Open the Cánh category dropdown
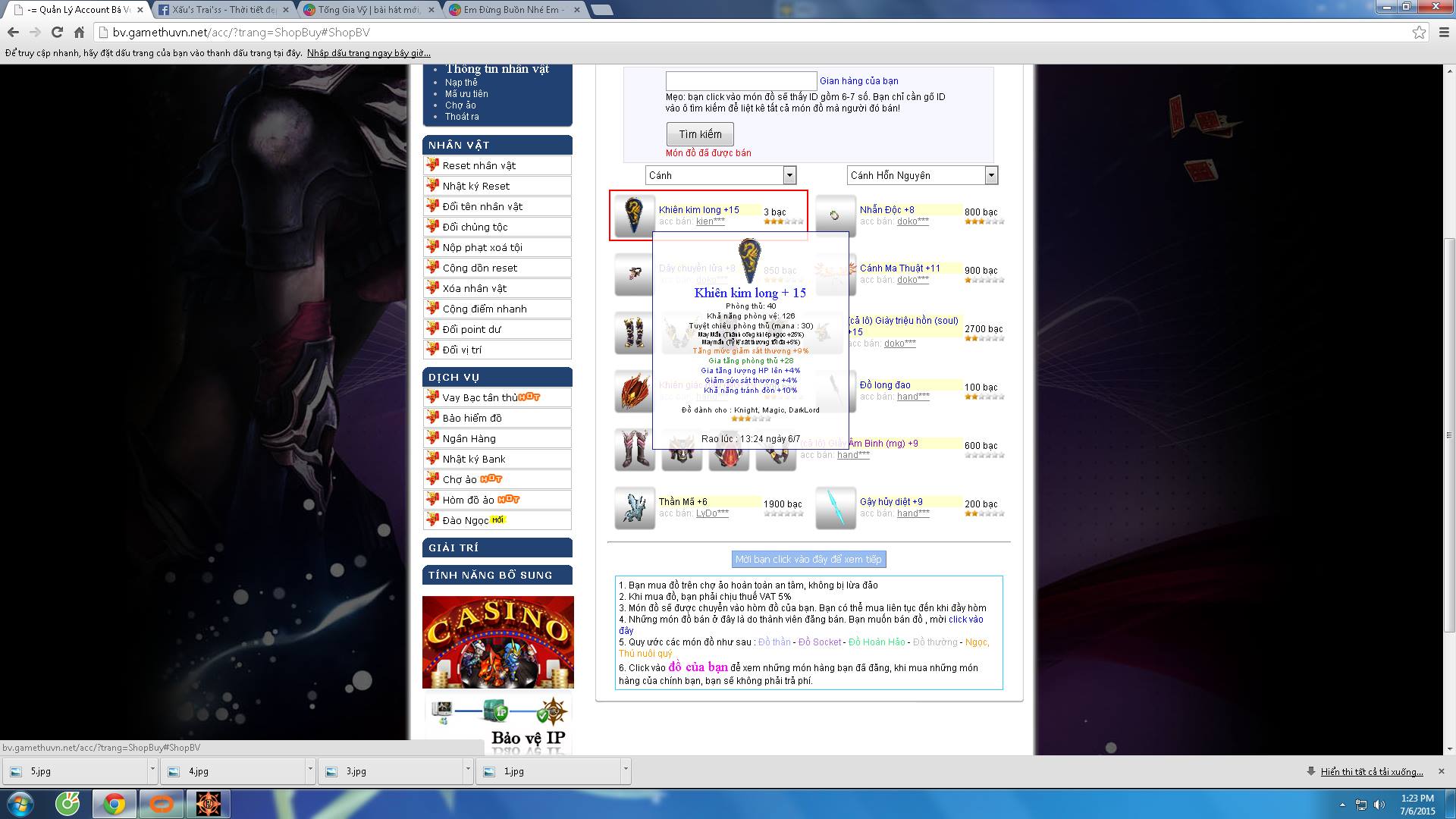The width and height of the screenshot is (1456, 819). point(720,175)
